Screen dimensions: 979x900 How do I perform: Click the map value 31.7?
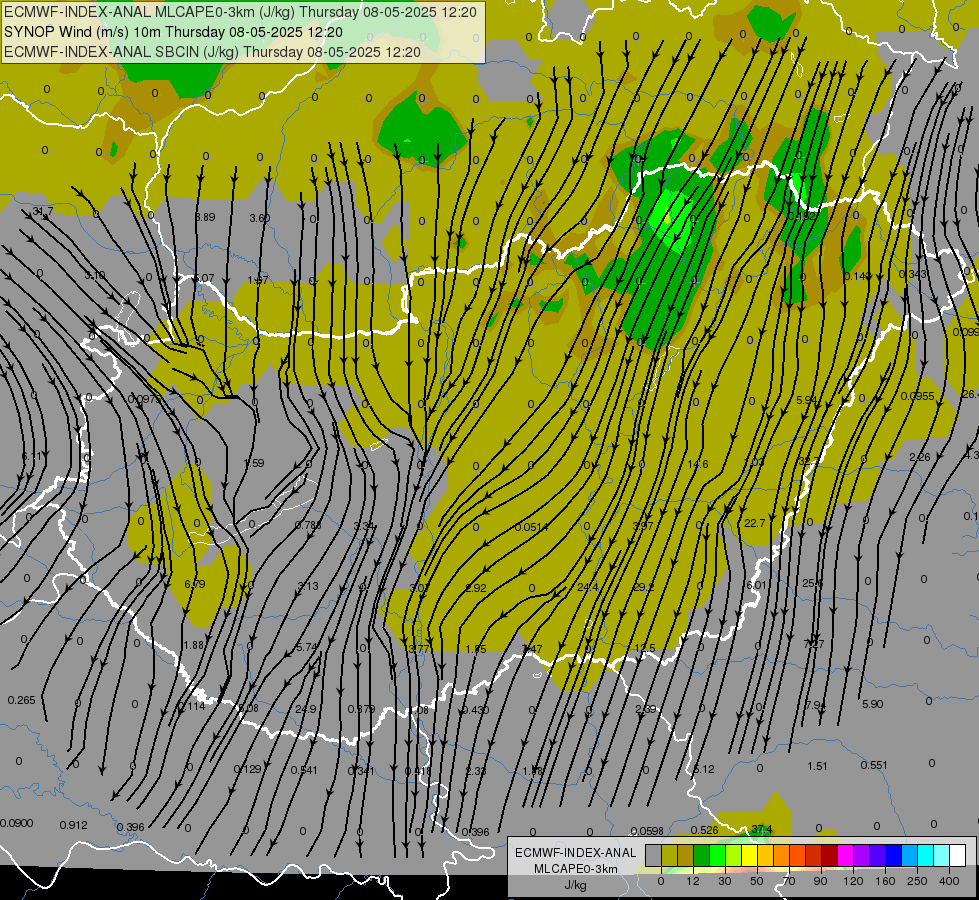coord(42,211)
